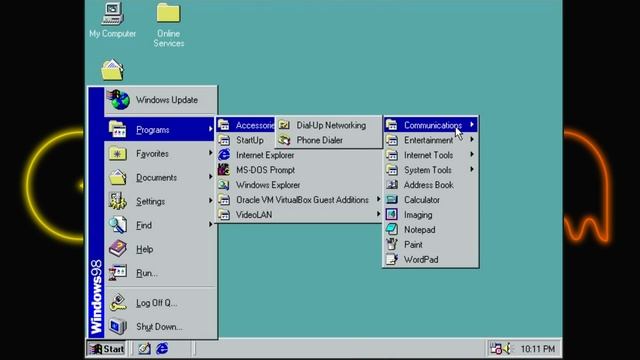The width and height of the screenshot is (640, 360).
Task: Open the Run... dialog entry
Action: [160, 273]
